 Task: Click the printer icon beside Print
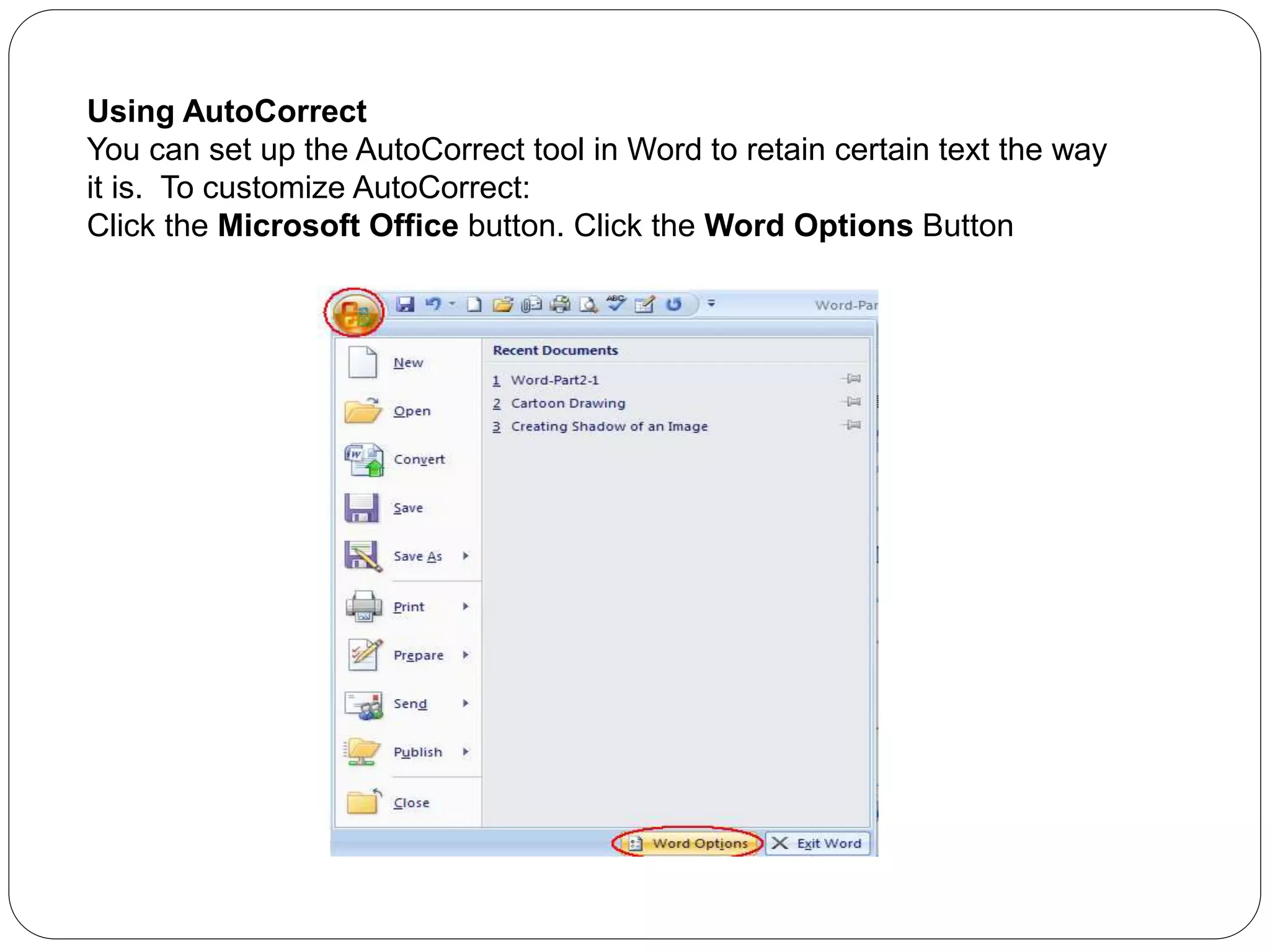coord(363,606)
